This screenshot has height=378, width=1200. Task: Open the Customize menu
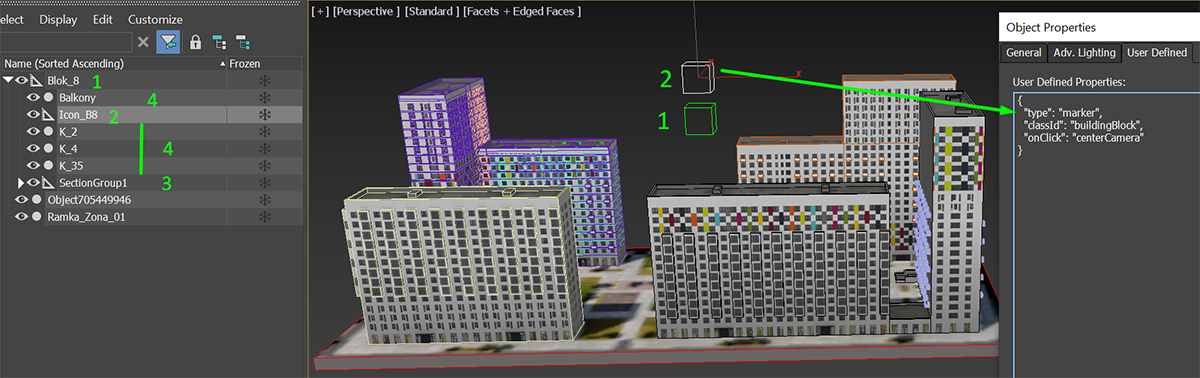(155, 19)
